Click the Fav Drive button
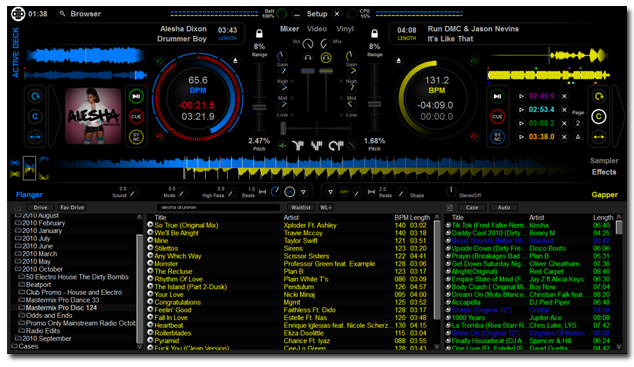 pos(72,207)
